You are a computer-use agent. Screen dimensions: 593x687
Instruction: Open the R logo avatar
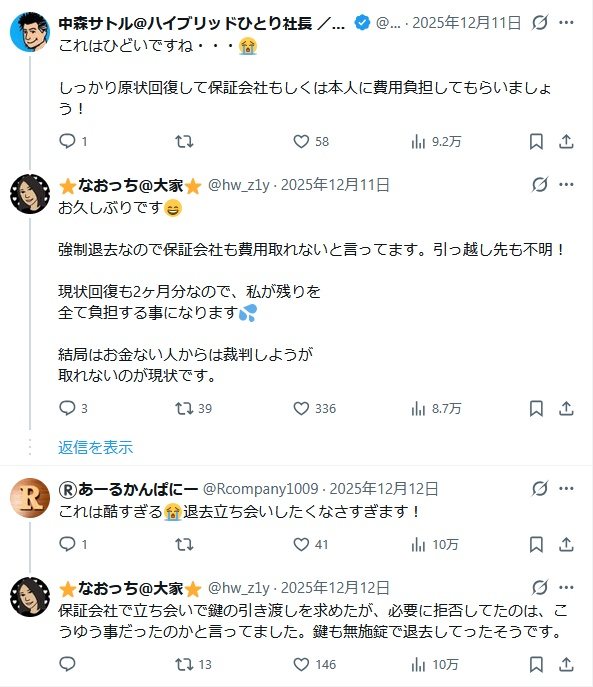coord(30,498)
